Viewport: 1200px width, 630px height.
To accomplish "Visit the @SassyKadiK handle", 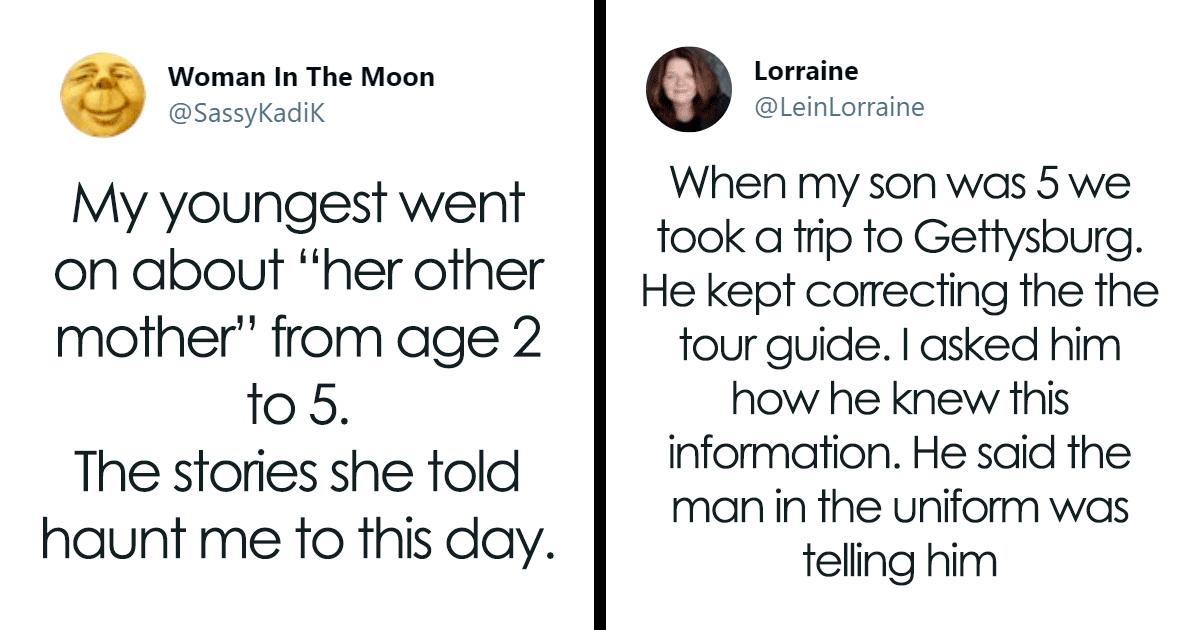I will pos(246,114).
